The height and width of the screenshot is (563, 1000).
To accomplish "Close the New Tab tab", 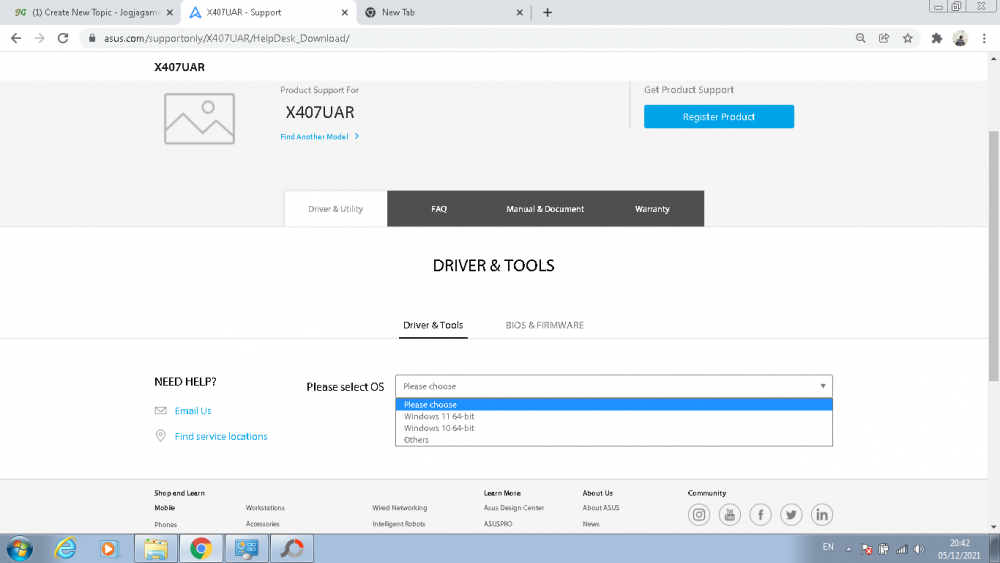I will pyautogui.click(x=519, y=12).
